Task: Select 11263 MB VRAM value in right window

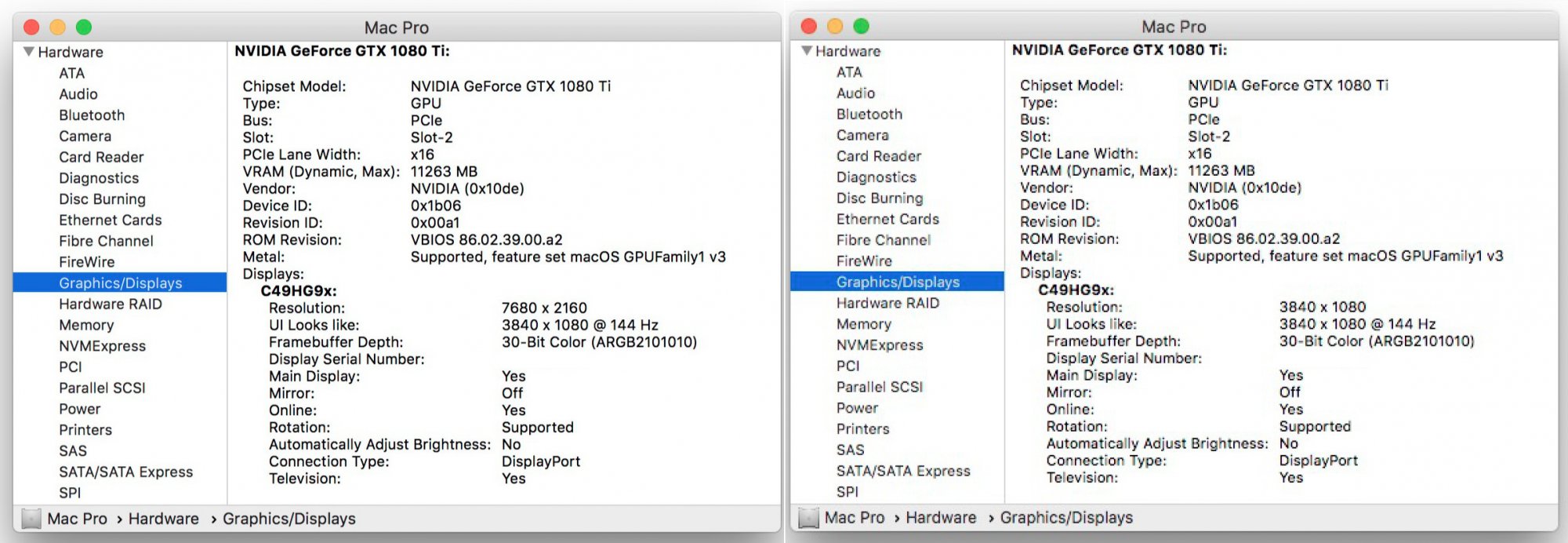Action: click(1221, 170)
